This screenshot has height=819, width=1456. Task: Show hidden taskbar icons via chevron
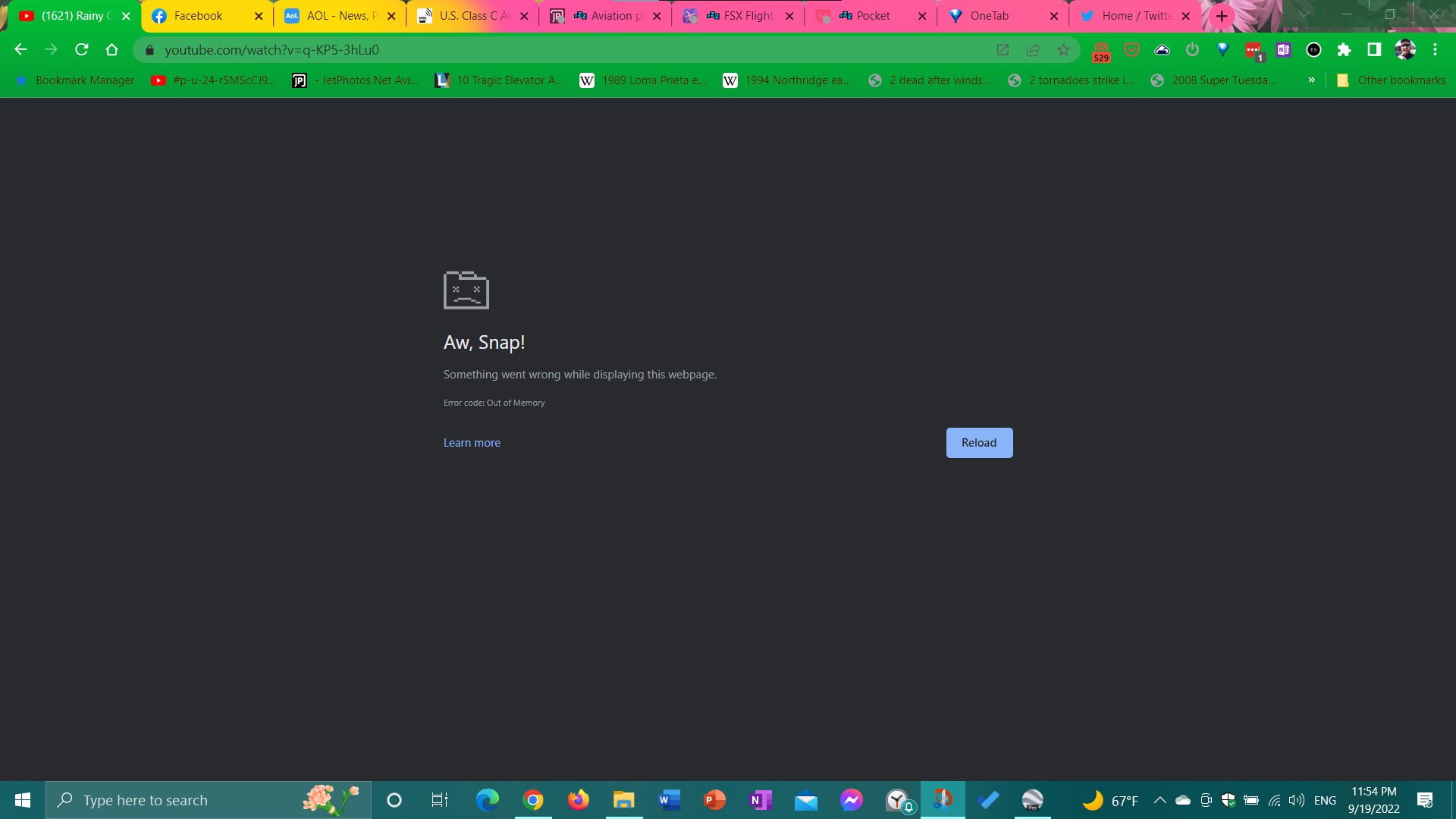tap(1160, 799)
